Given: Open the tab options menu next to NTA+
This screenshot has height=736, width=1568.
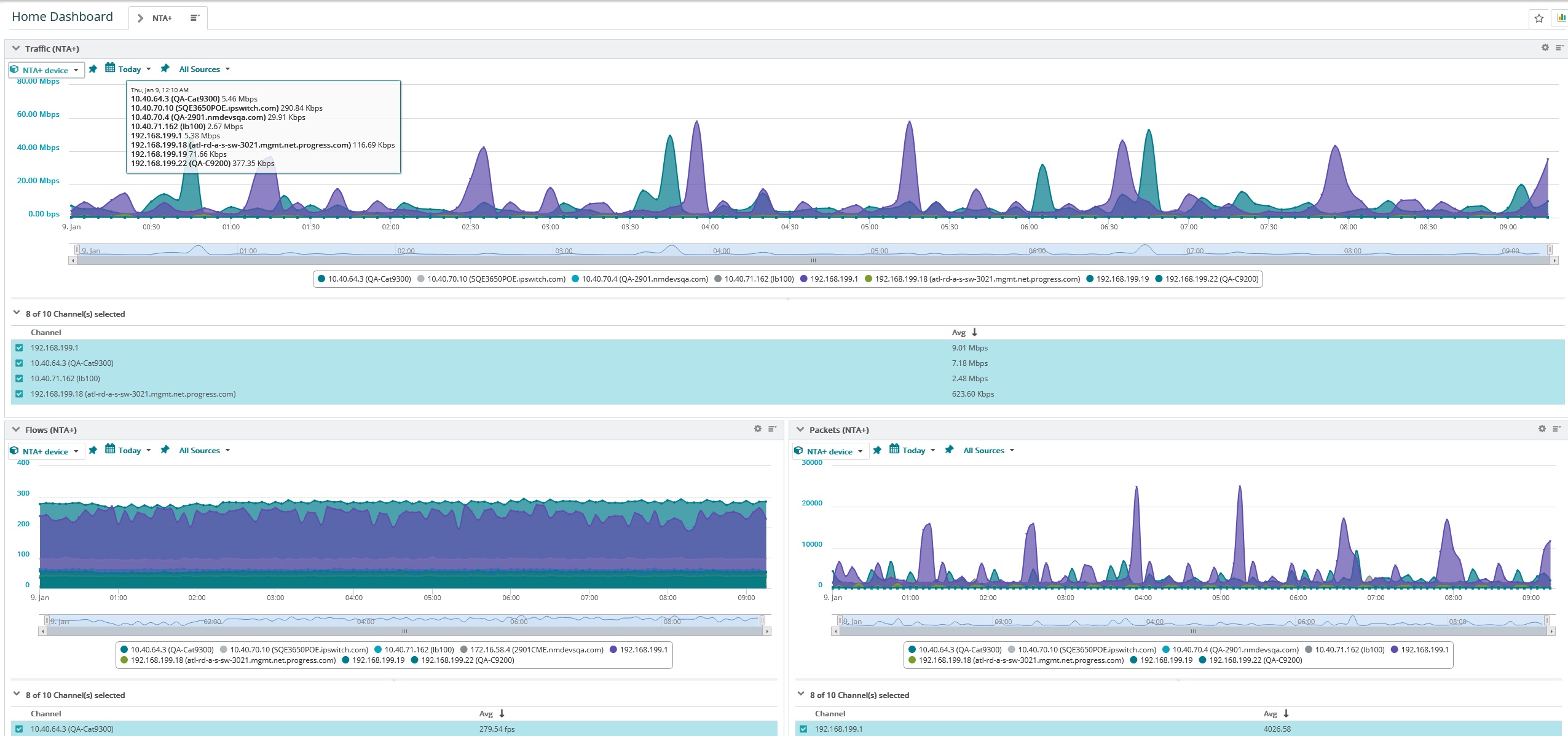Looking at the screenshot, I should click(195, 17).
